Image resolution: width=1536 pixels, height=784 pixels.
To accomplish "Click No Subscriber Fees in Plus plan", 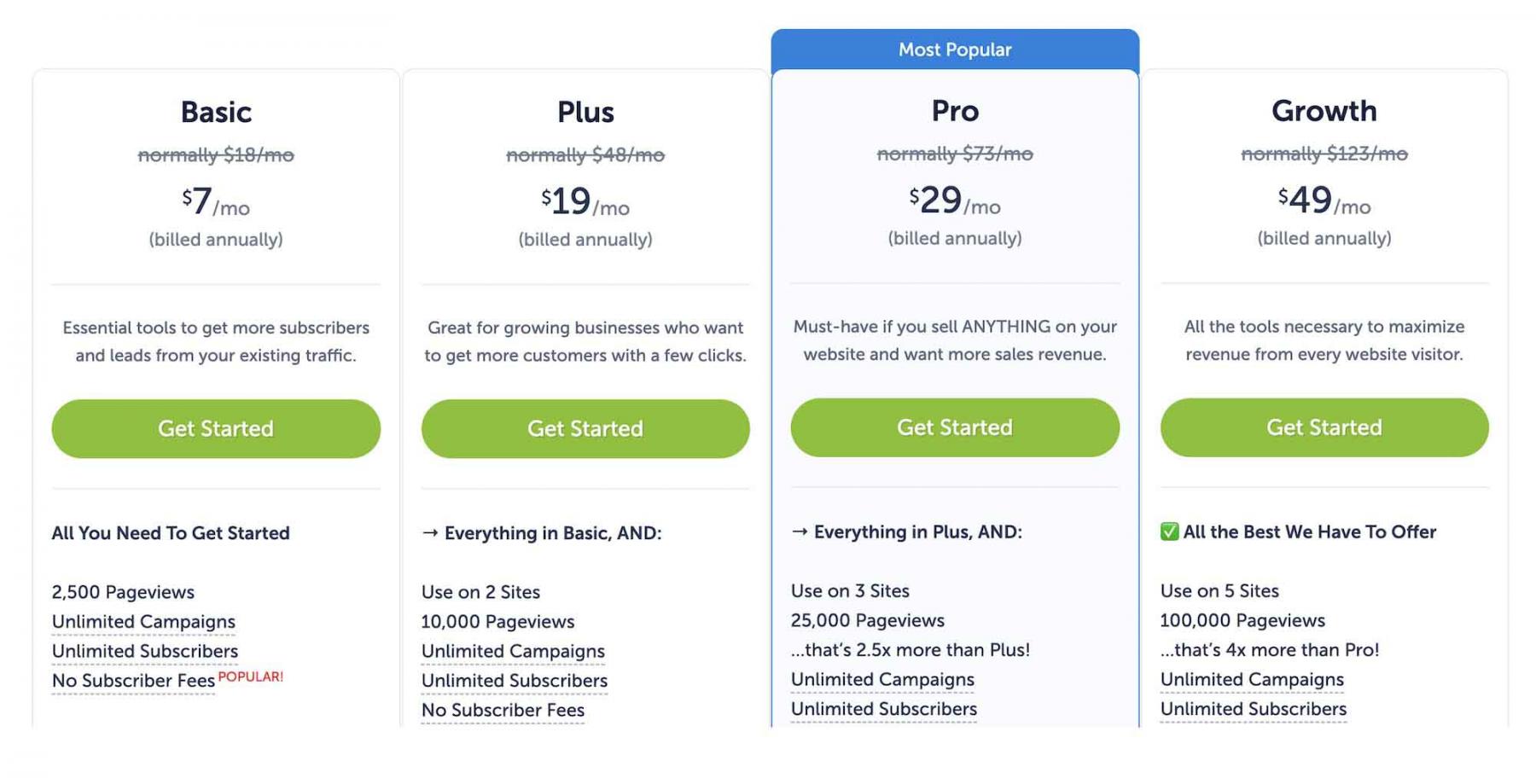I will point(503,711).
